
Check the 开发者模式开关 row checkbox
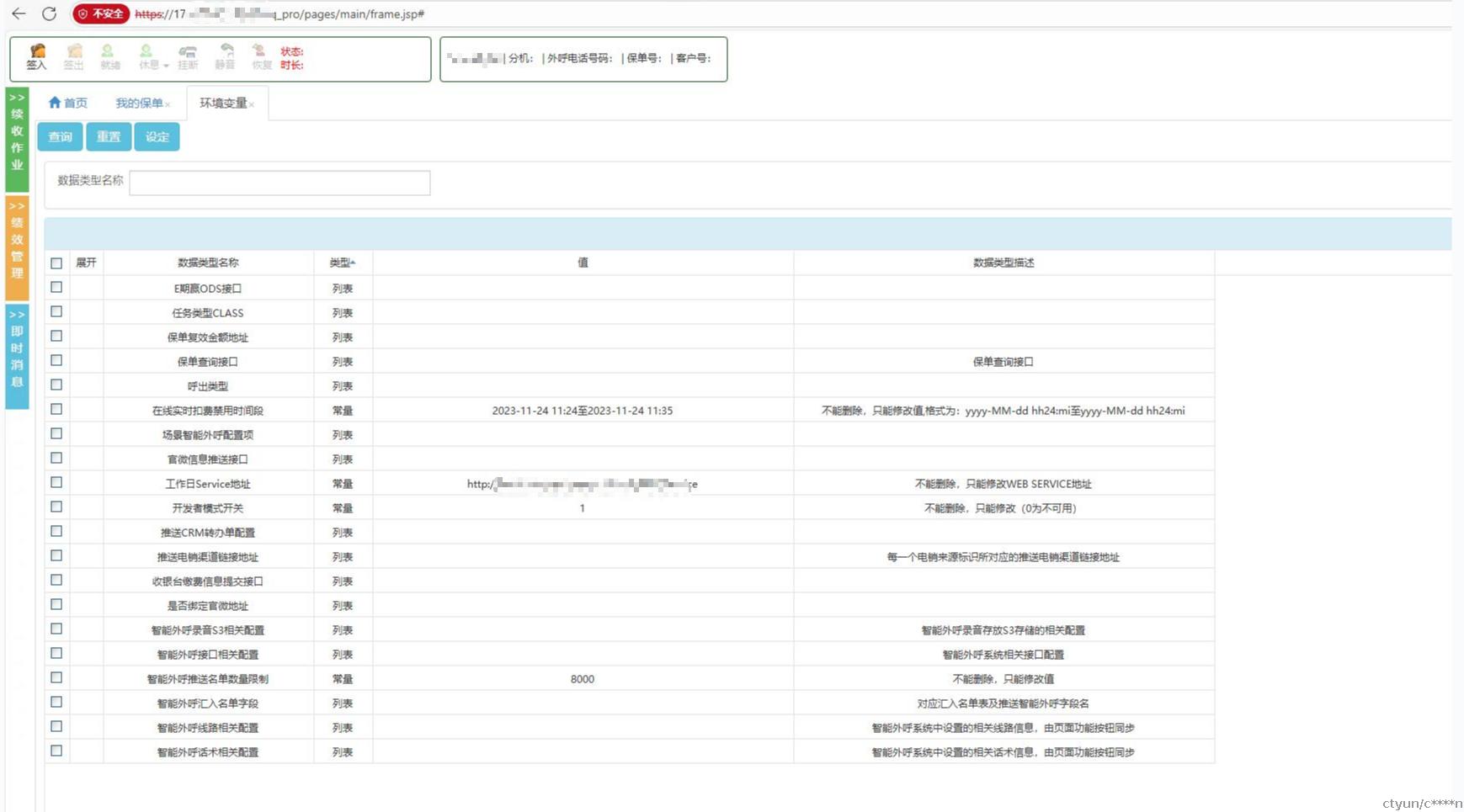point(56,507)
